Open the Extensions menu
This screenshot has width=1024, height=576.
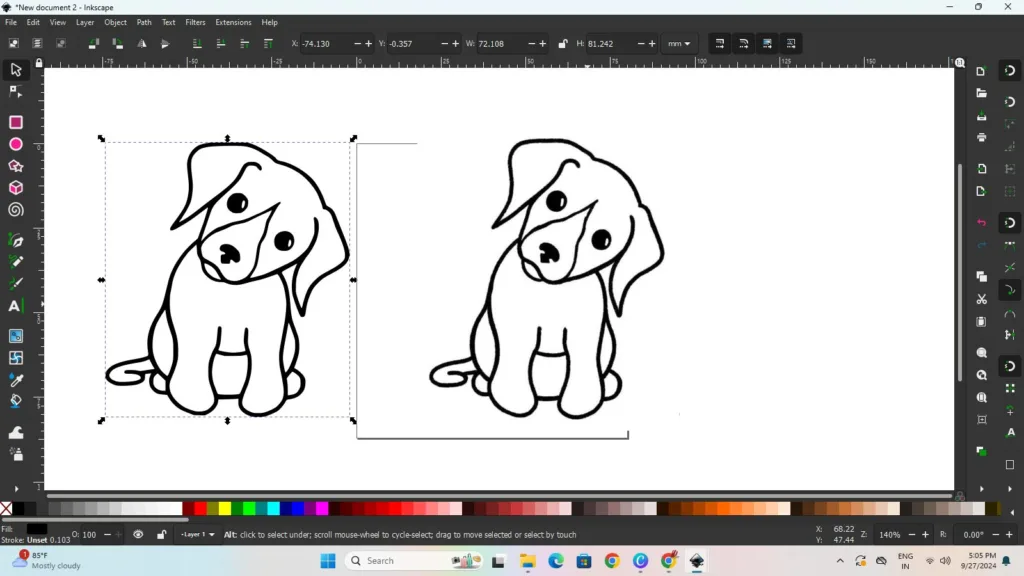(x=233, y=22)
